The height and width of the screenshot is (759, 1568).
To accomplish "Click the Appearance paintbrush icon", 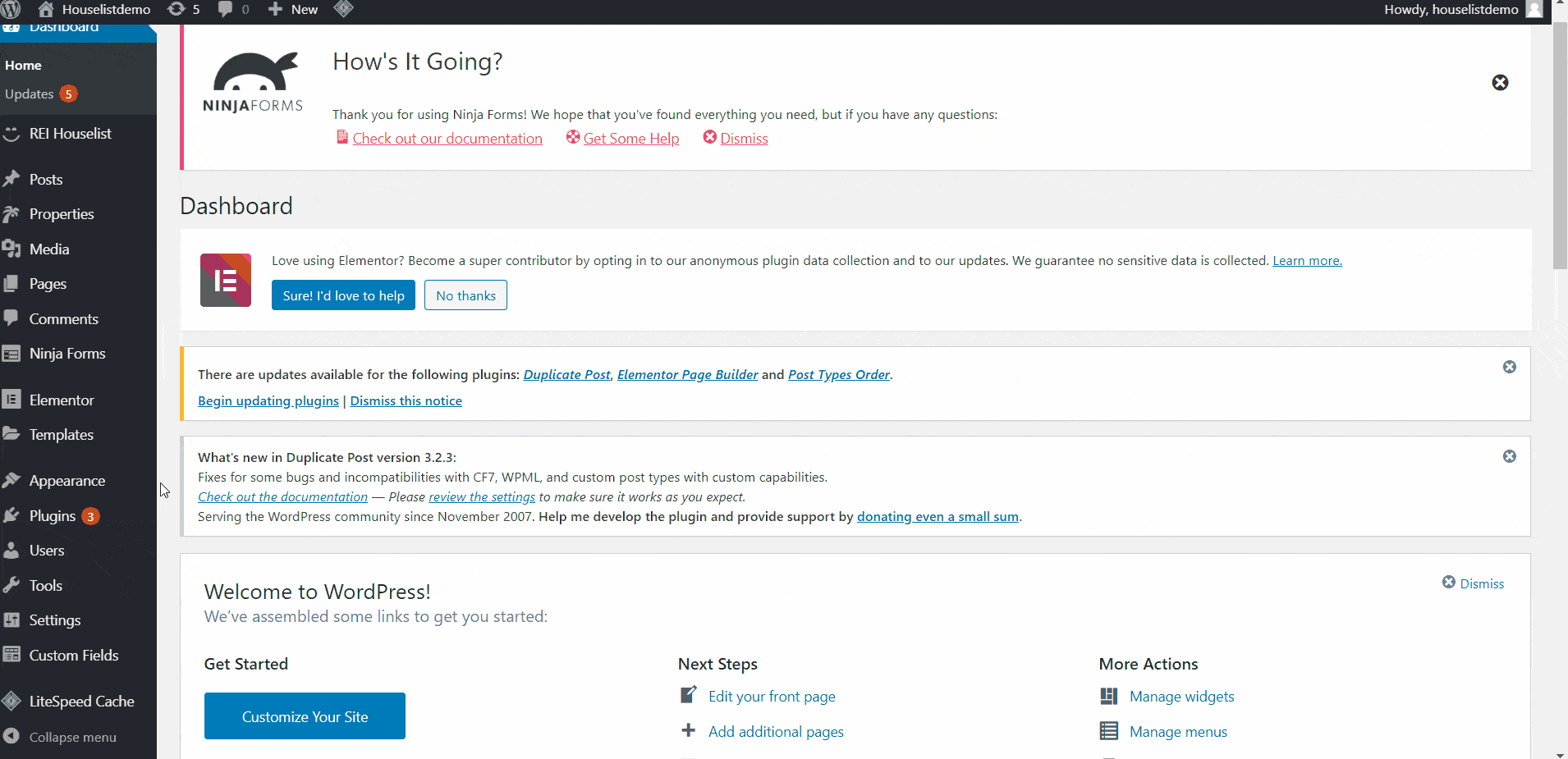I will coord(11,480).
